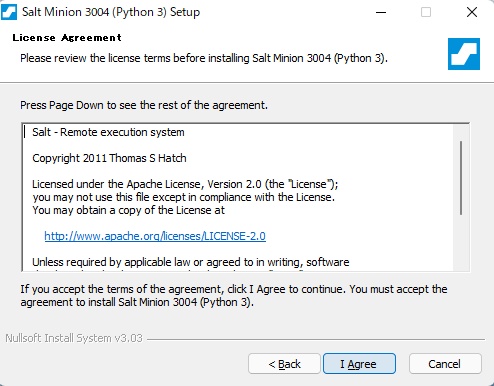
Task: Go back with the < Back button
Action: coord(284,364)
